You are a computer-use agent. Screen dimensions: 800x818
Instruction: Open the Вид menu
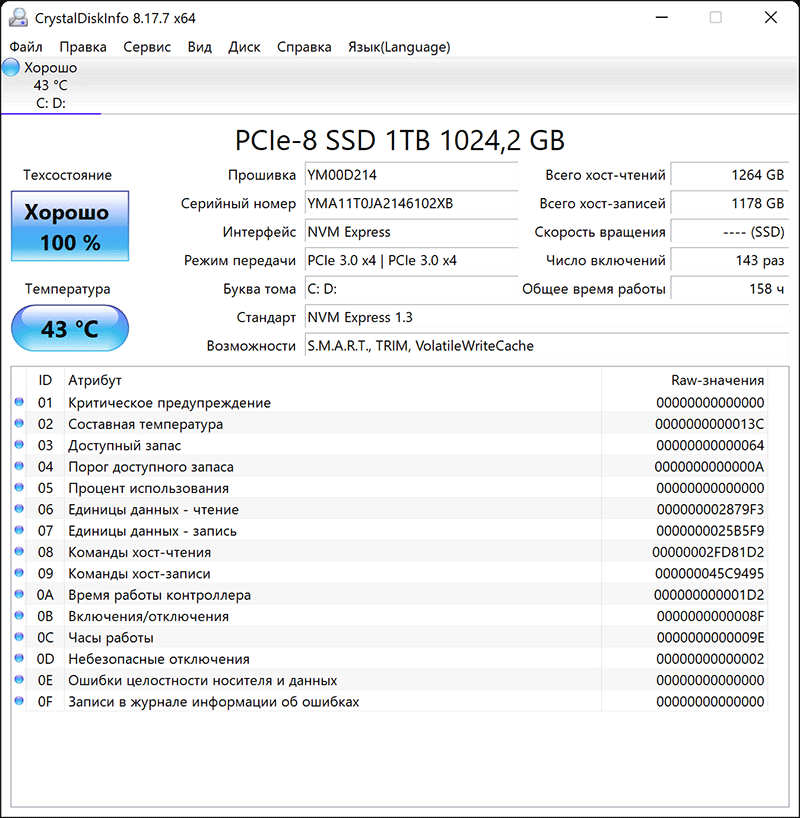199,47
